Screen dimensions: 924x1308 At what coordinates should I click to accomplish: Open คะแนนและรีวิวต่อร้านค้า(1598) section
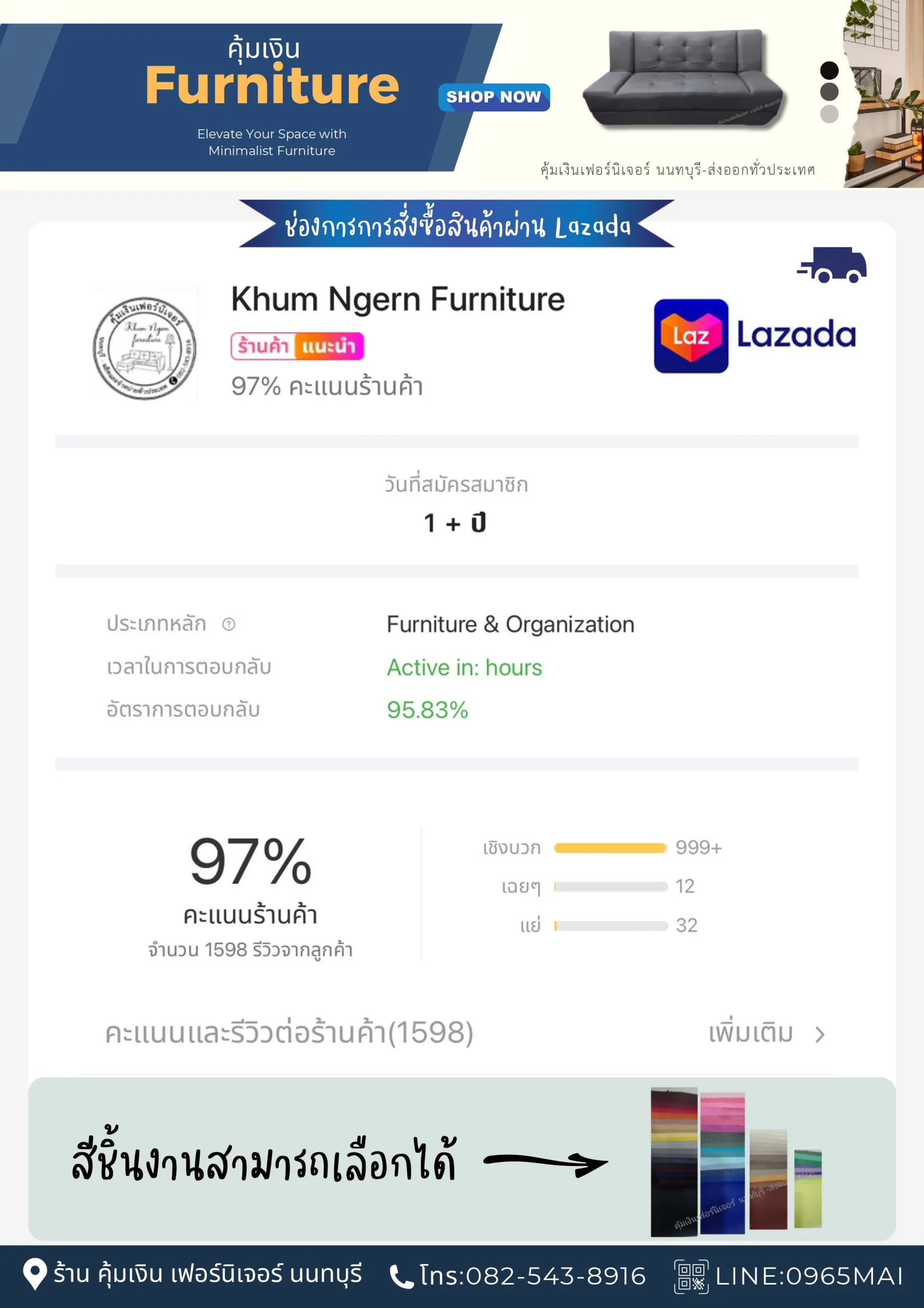pyautogui.click(x=289, y=1032)
